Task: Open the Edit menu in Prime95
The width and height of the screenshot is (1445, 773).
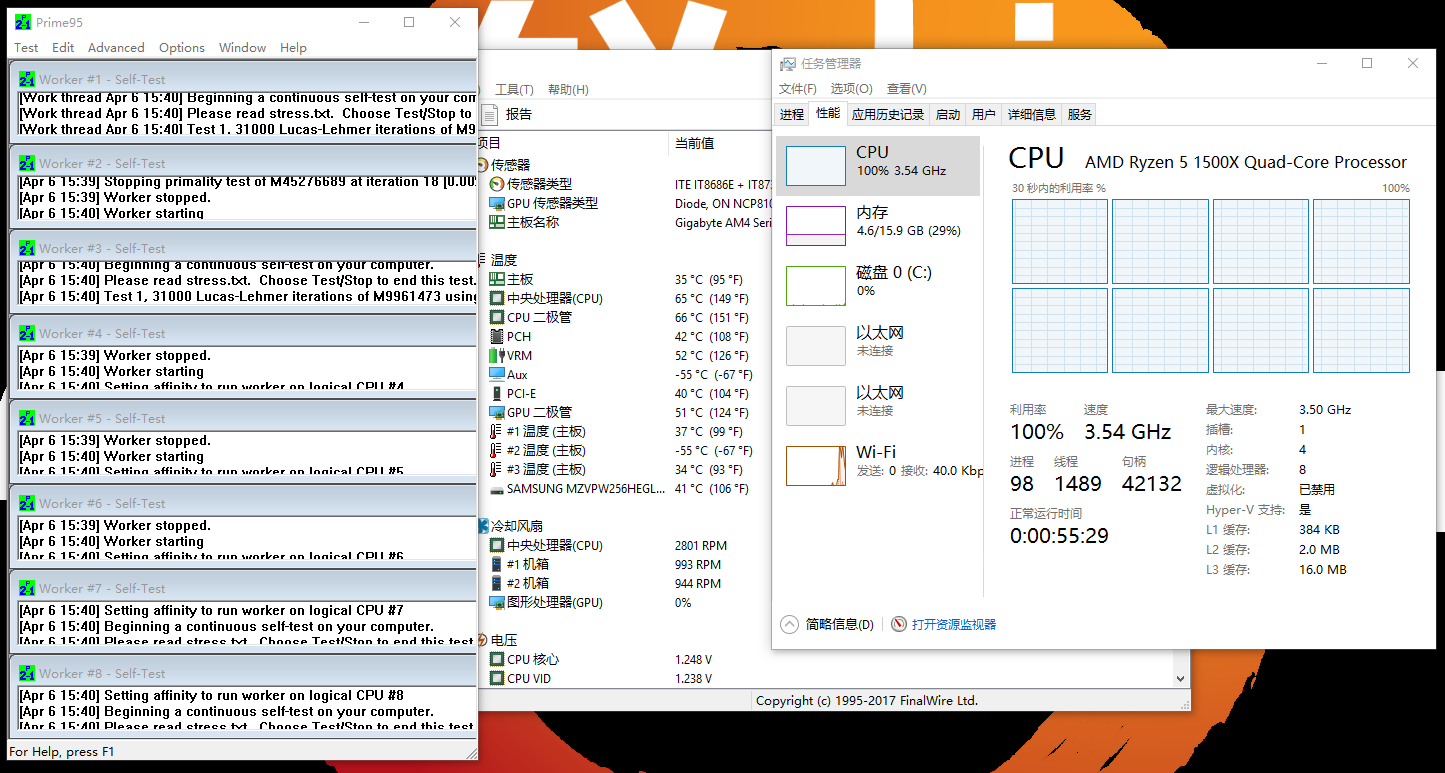Action: point(63,48)
